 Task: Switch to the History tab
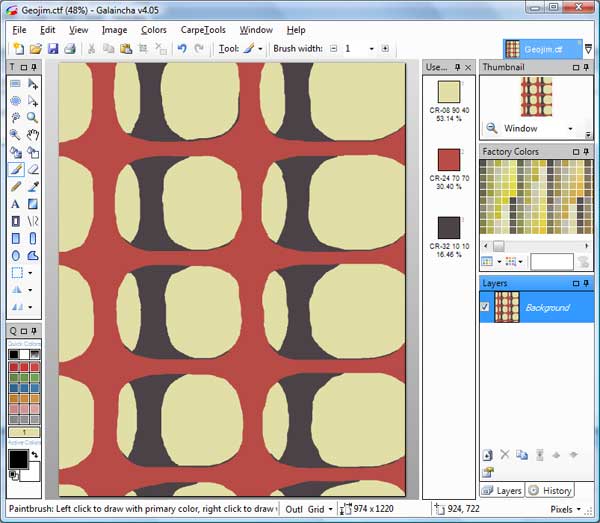coord(550,490)
